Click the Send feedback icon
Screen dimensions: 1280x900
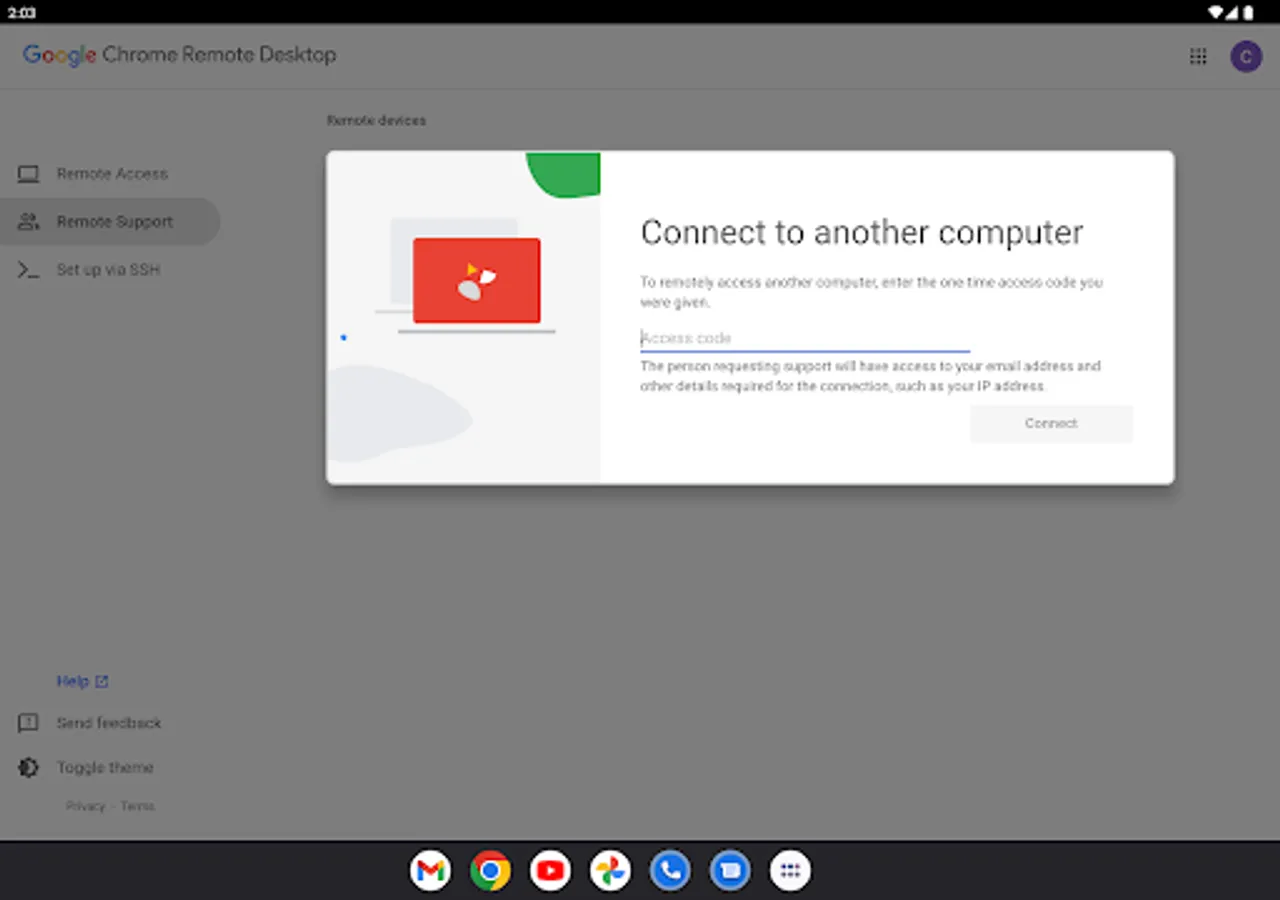pyautogui.click(x=28, y=723)
